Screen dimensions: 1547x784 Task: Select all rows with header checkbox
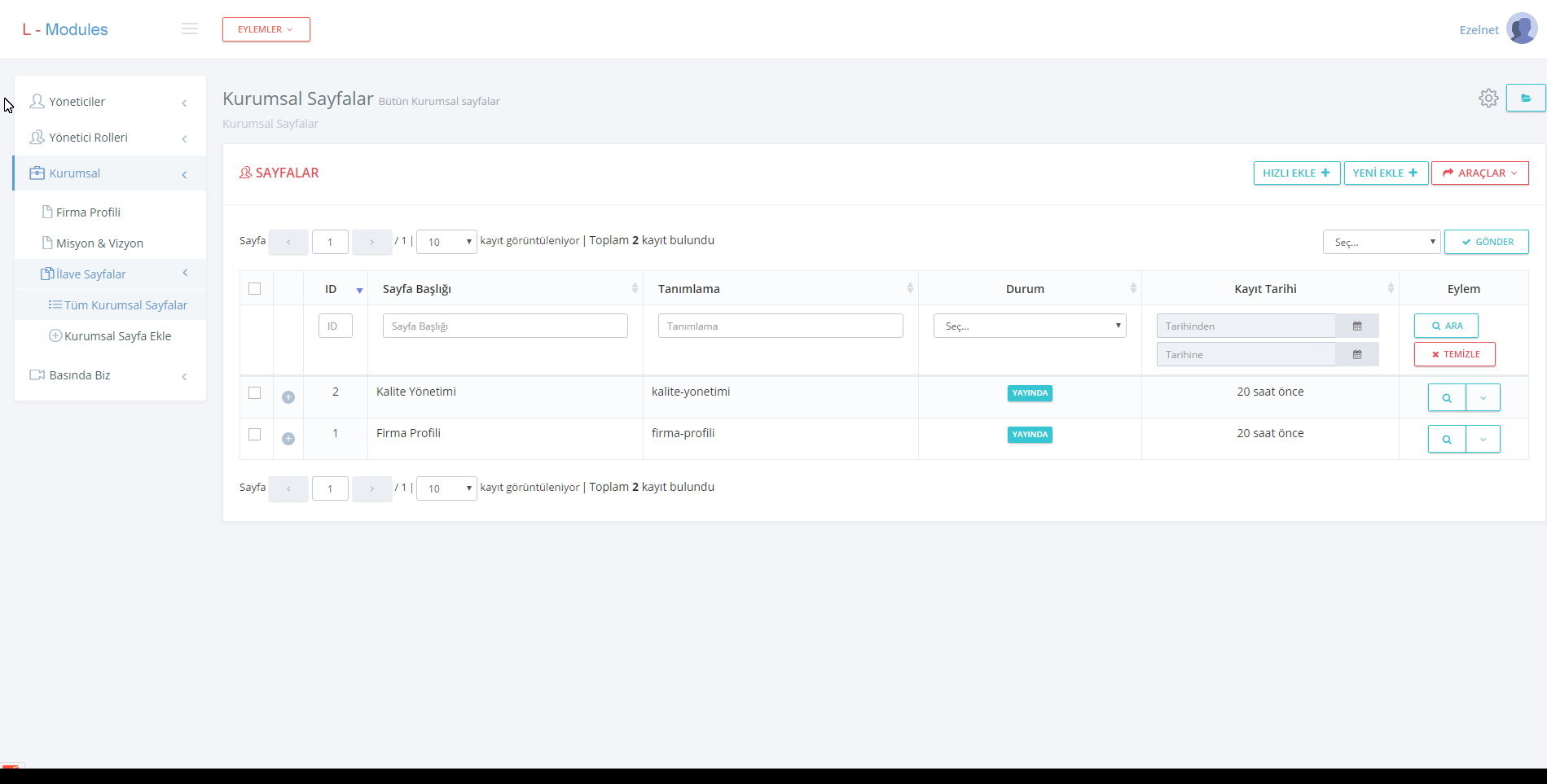pyautogui.click(x=255, y=288)
